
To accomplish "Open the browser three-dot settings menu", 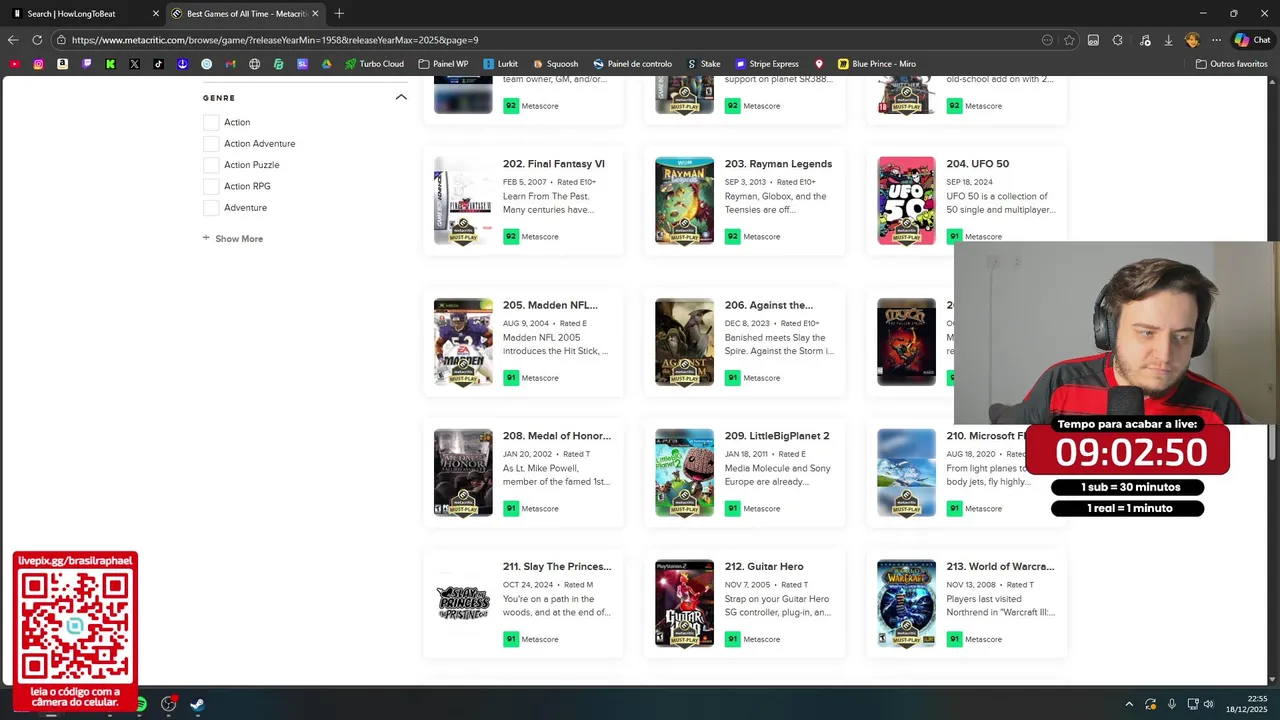I will (x=1216, y=40).
